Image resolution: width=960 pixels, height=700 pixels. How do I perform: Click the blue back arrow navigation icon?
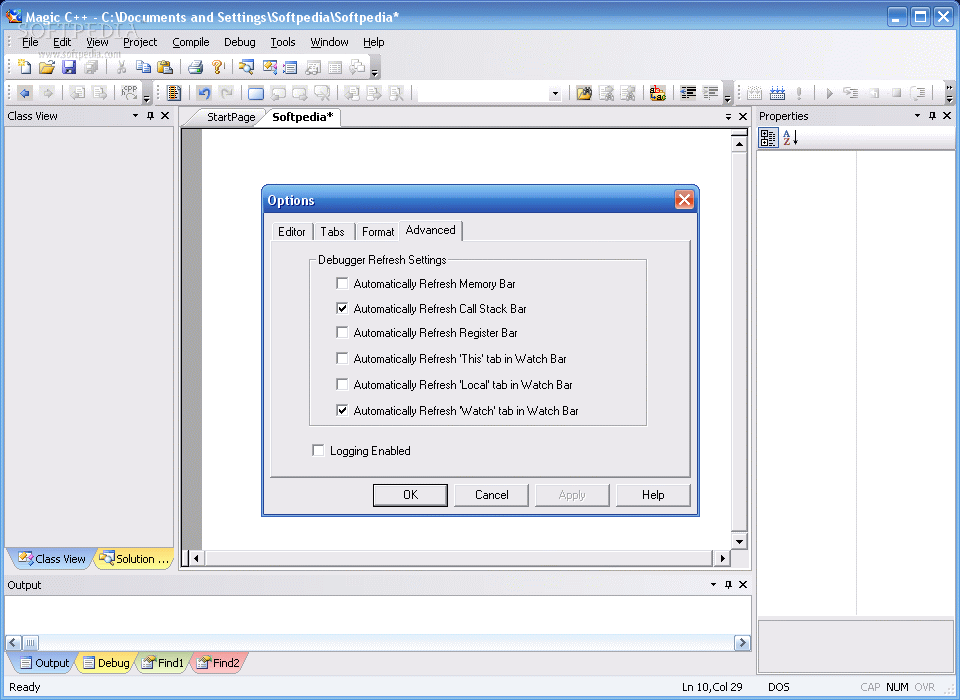coord(24,93)
